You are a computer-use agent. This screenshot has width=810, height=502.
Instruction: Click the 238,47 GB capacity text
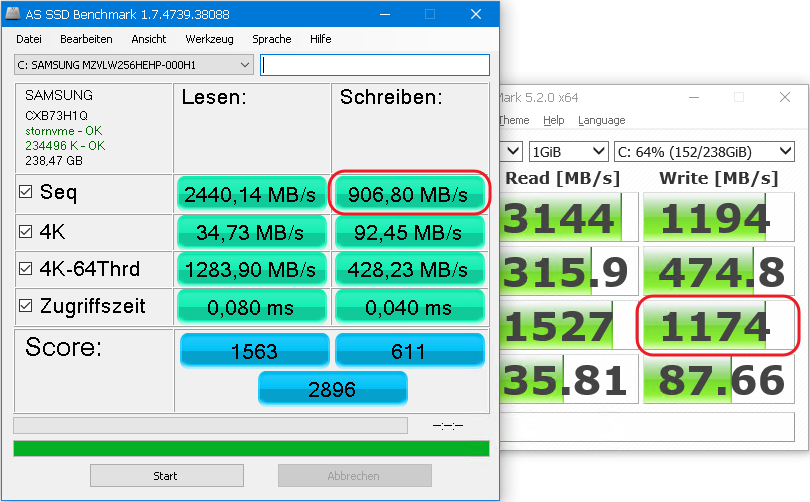point(54,161)
